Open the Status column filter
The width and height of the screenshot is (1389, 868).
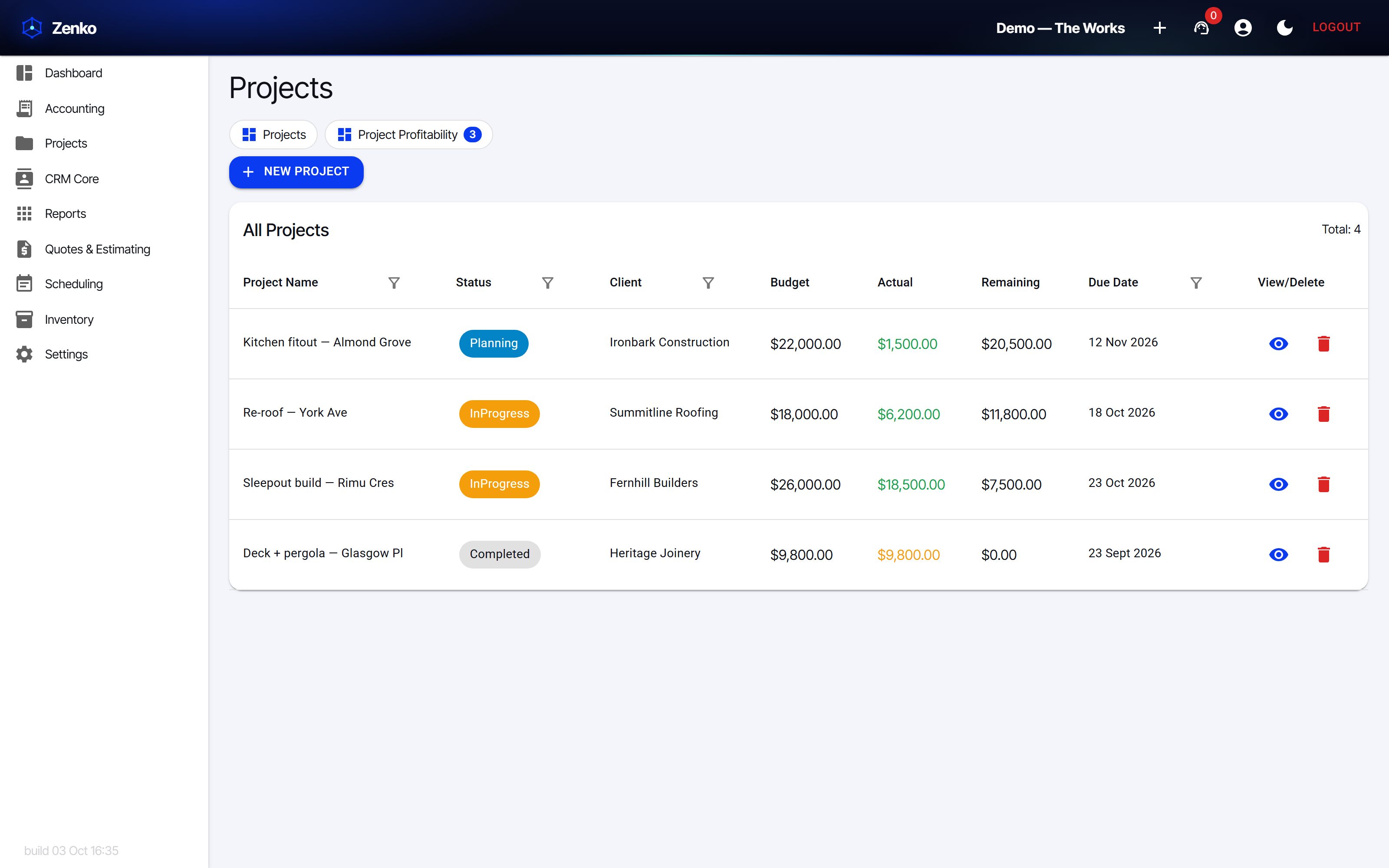[547, 283]
